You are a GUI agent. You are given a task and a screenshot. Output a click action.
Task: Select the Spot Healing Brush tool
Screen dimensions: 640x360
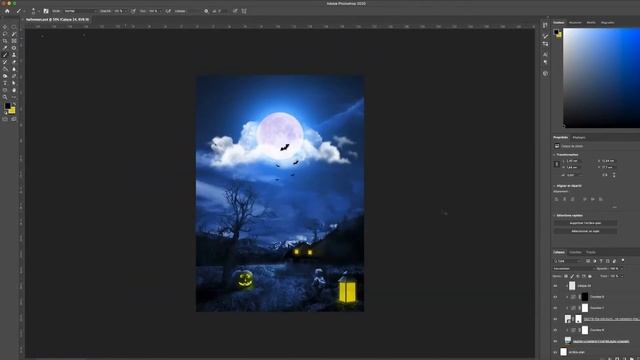point(14,48)
